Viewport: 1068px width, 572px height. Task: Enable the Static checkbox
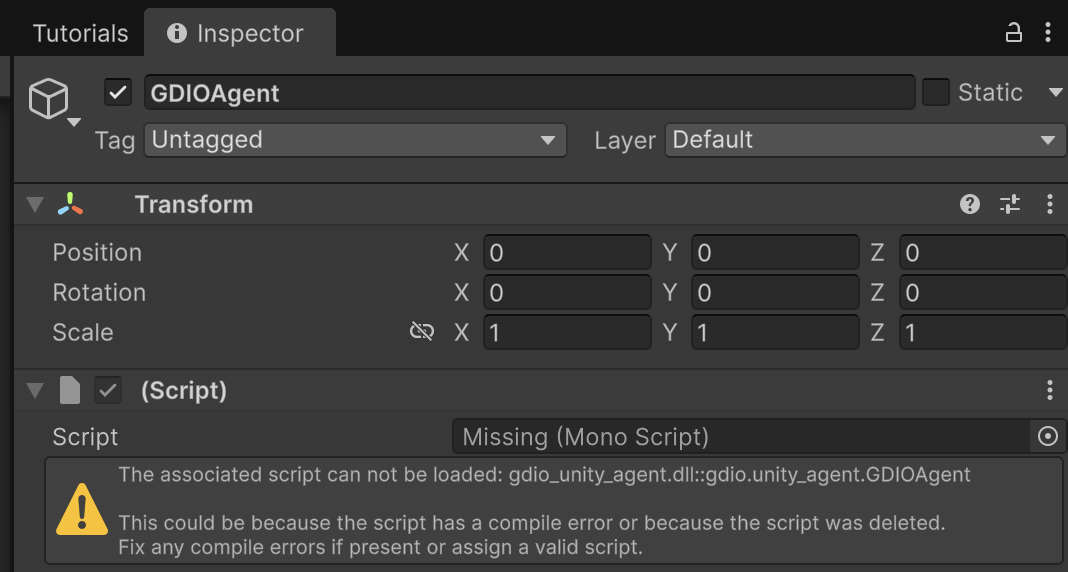936,92
